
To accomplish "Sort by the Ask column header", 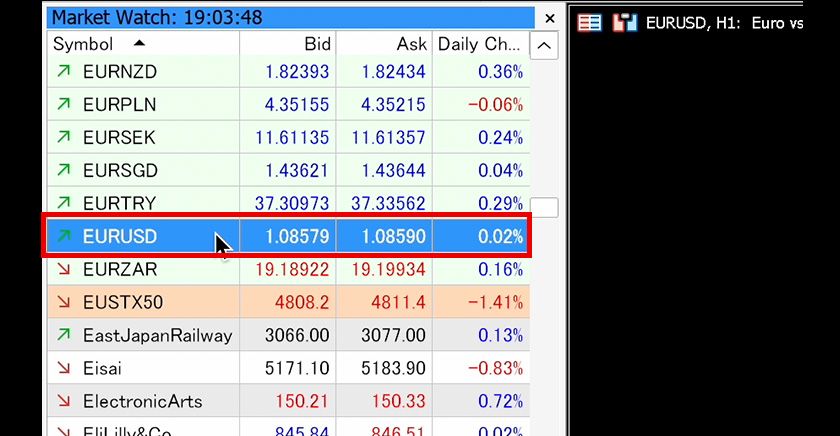I will click(384, 44).
